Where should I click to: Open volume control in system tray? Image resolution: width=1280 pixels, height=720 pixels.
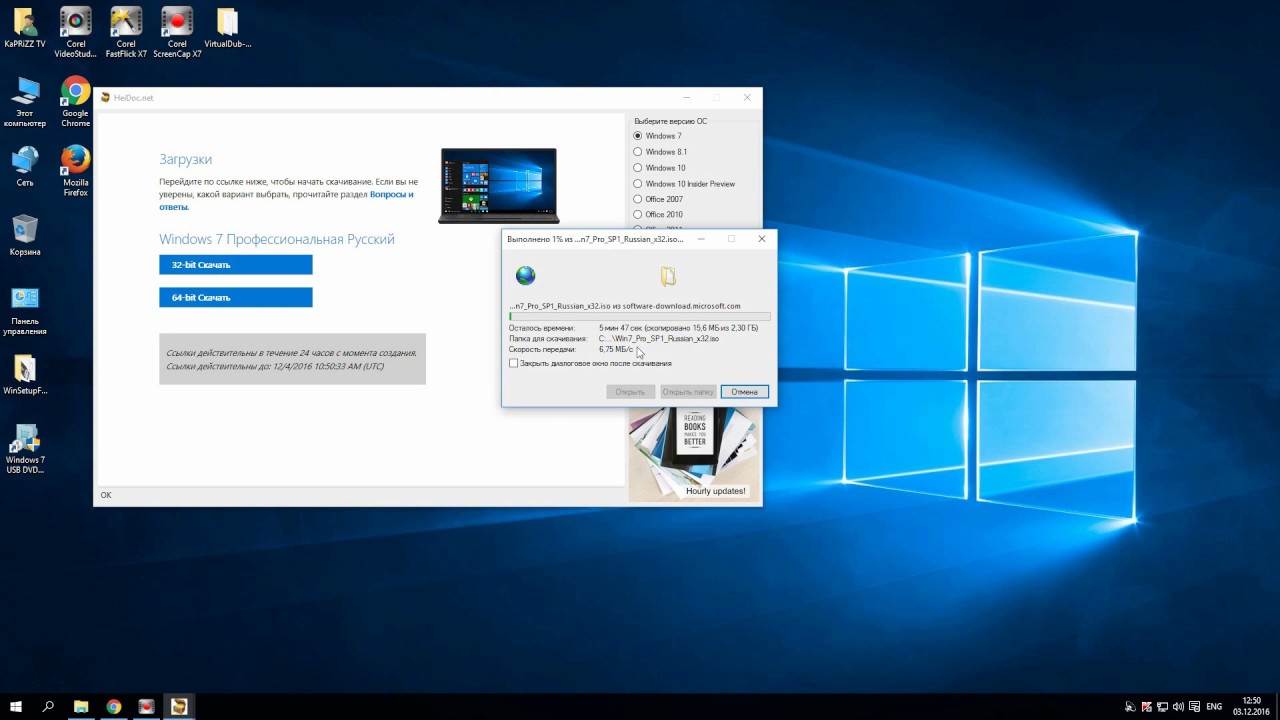[1180, 707]
